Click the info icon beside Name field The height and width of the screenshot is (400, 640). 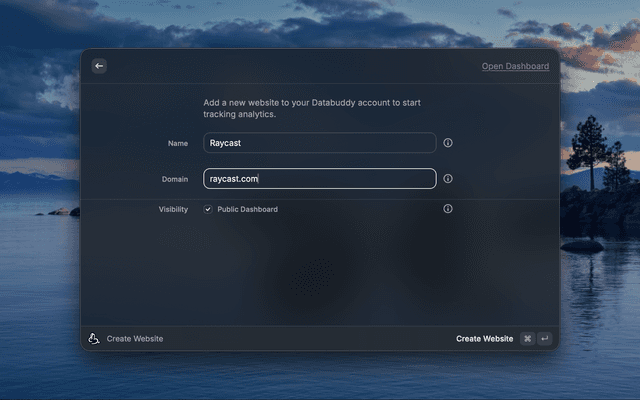tap(448, 143)
